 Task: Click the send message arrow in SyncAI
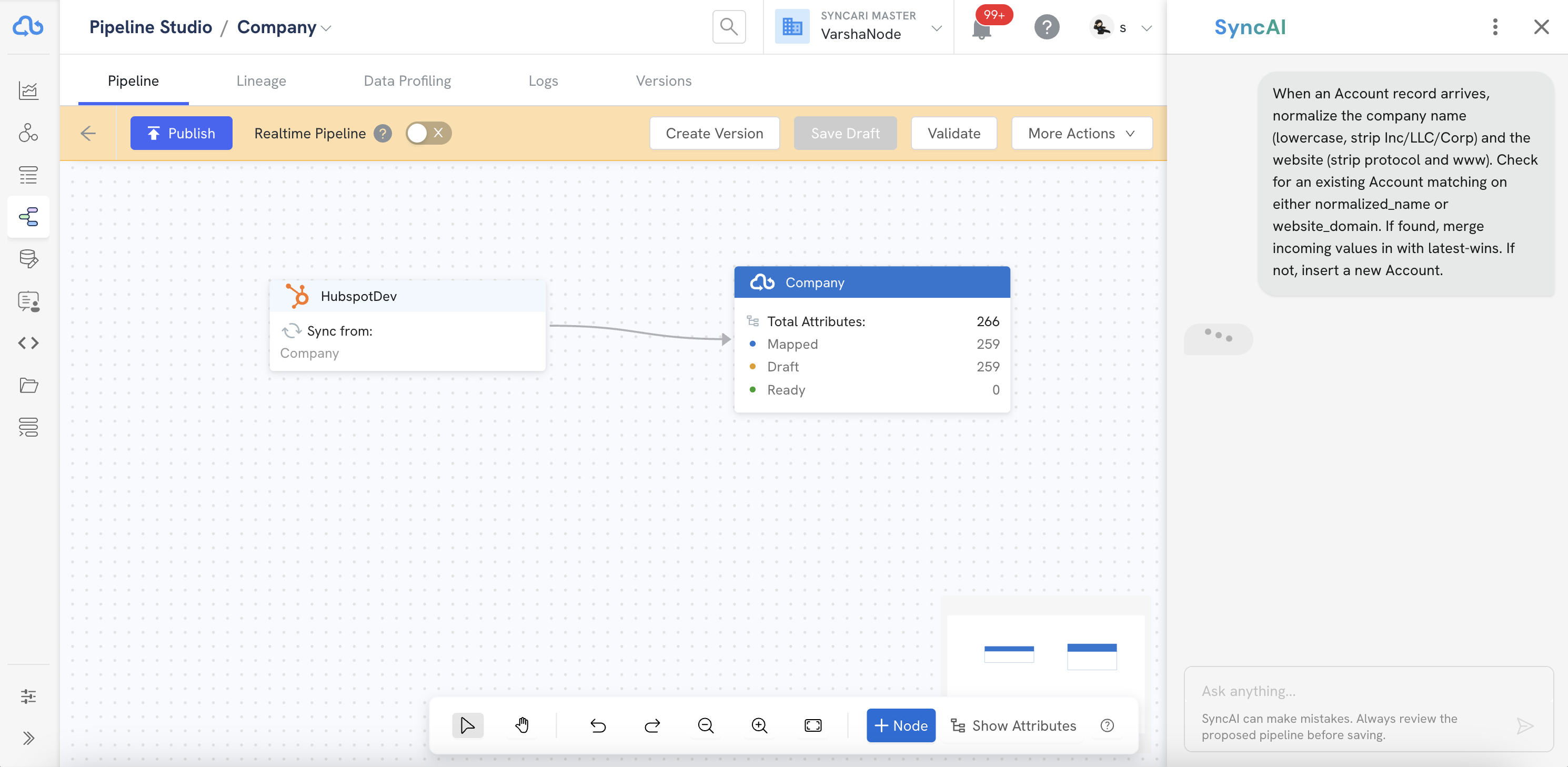[x=1524, y=725]
